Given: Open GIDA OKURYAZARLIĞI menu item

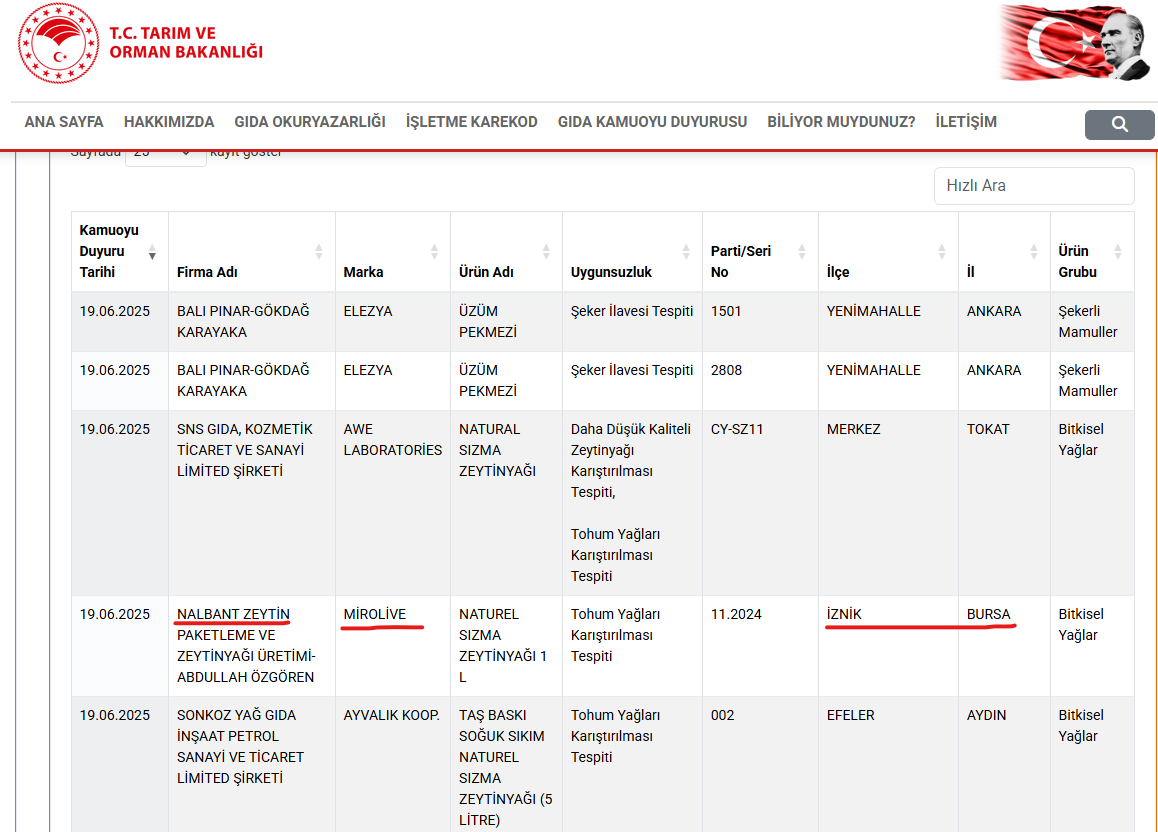Looking at the screenshot, I should tap(310, 122).
